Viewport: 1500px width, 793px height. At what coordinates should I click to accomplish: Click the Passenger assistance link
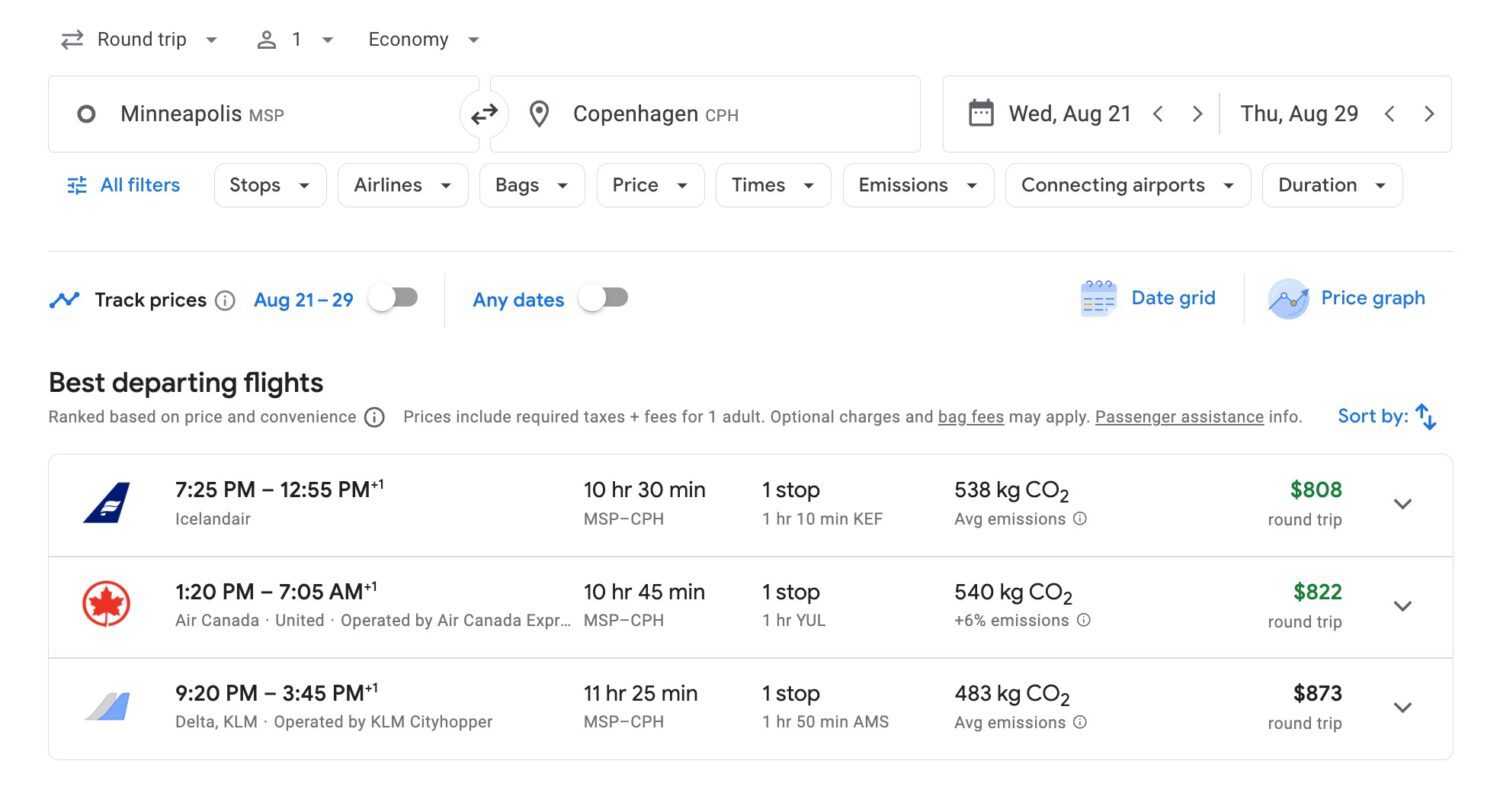[x=1179, y=416]
